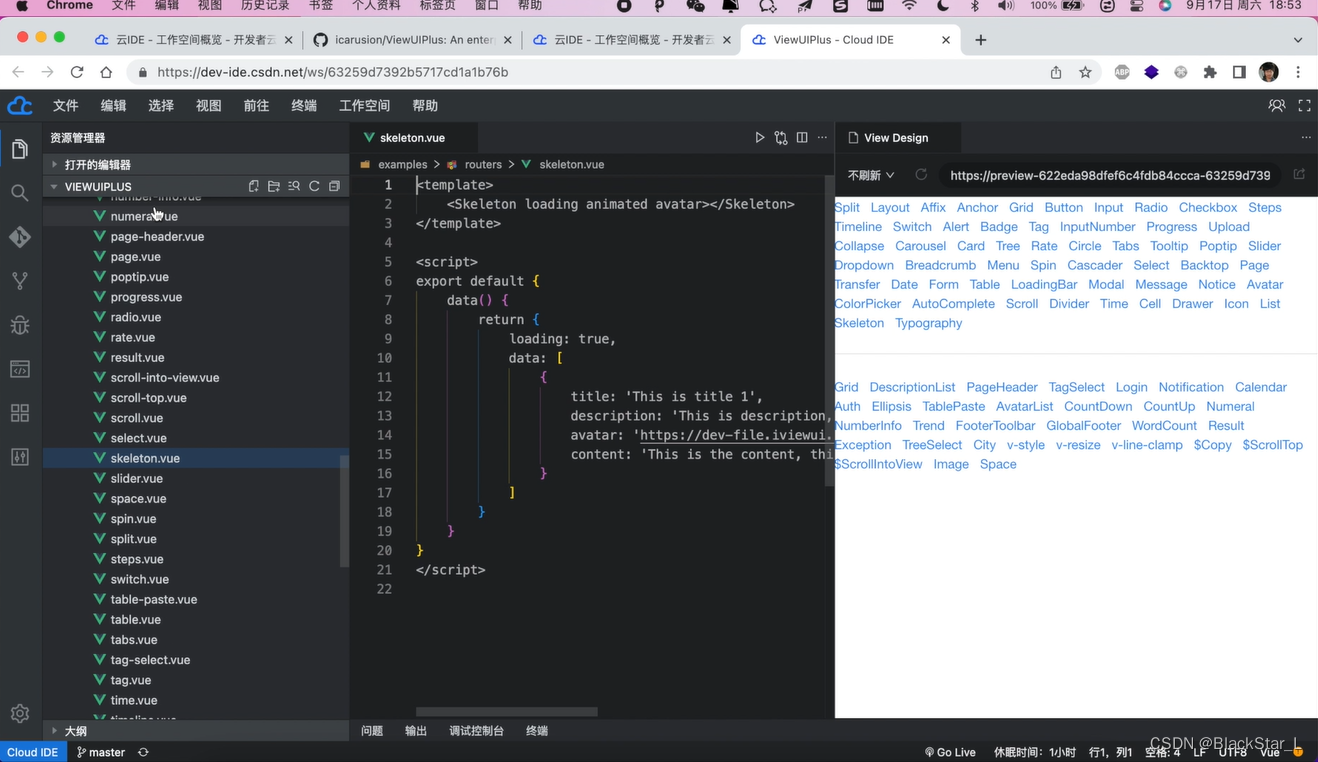1318x762 pixels.
Task: Open the Dropdown link in preview
Action: (x=864, y=265)
